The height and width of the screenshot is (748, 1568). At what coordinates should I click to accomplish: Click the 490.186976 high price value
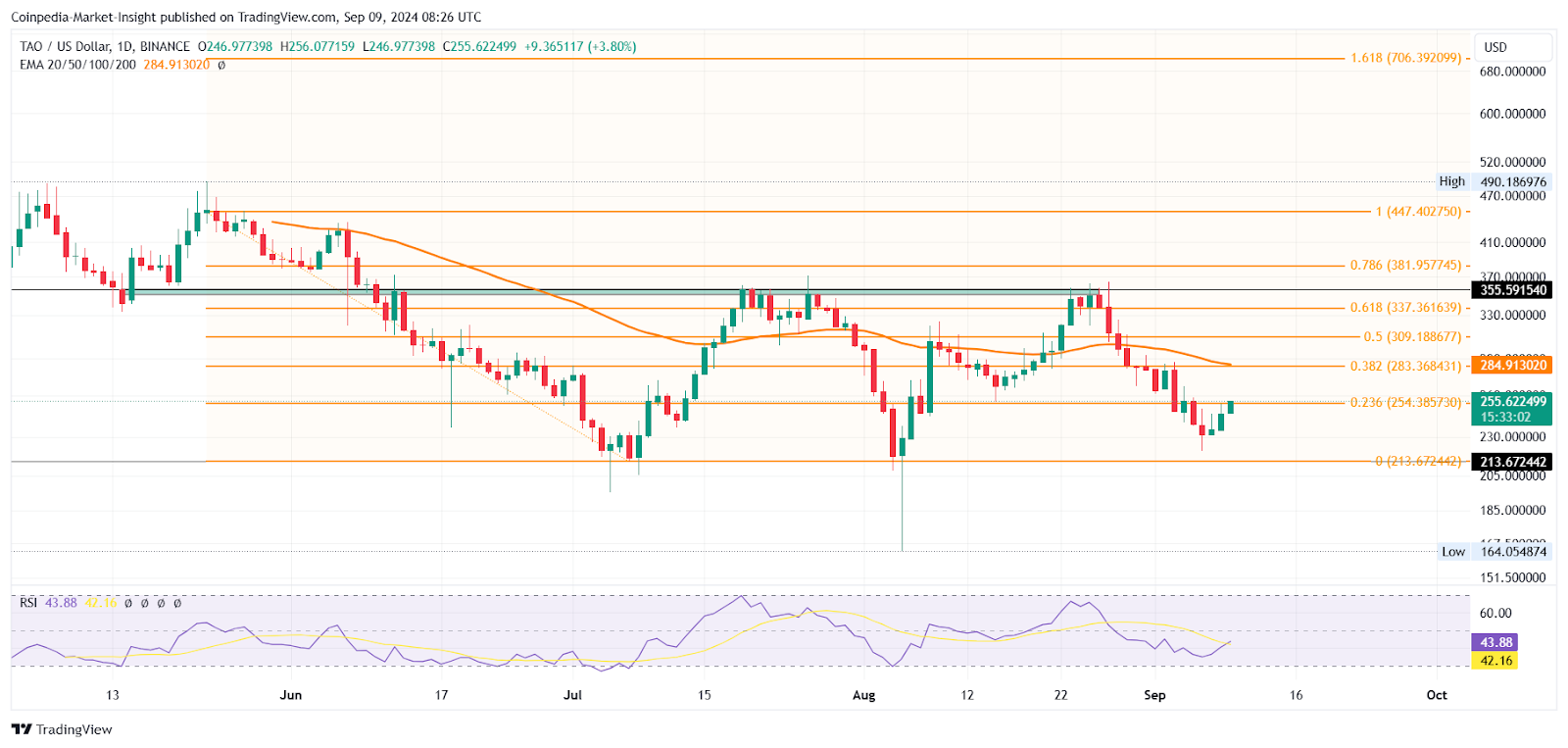(1513, 181)
